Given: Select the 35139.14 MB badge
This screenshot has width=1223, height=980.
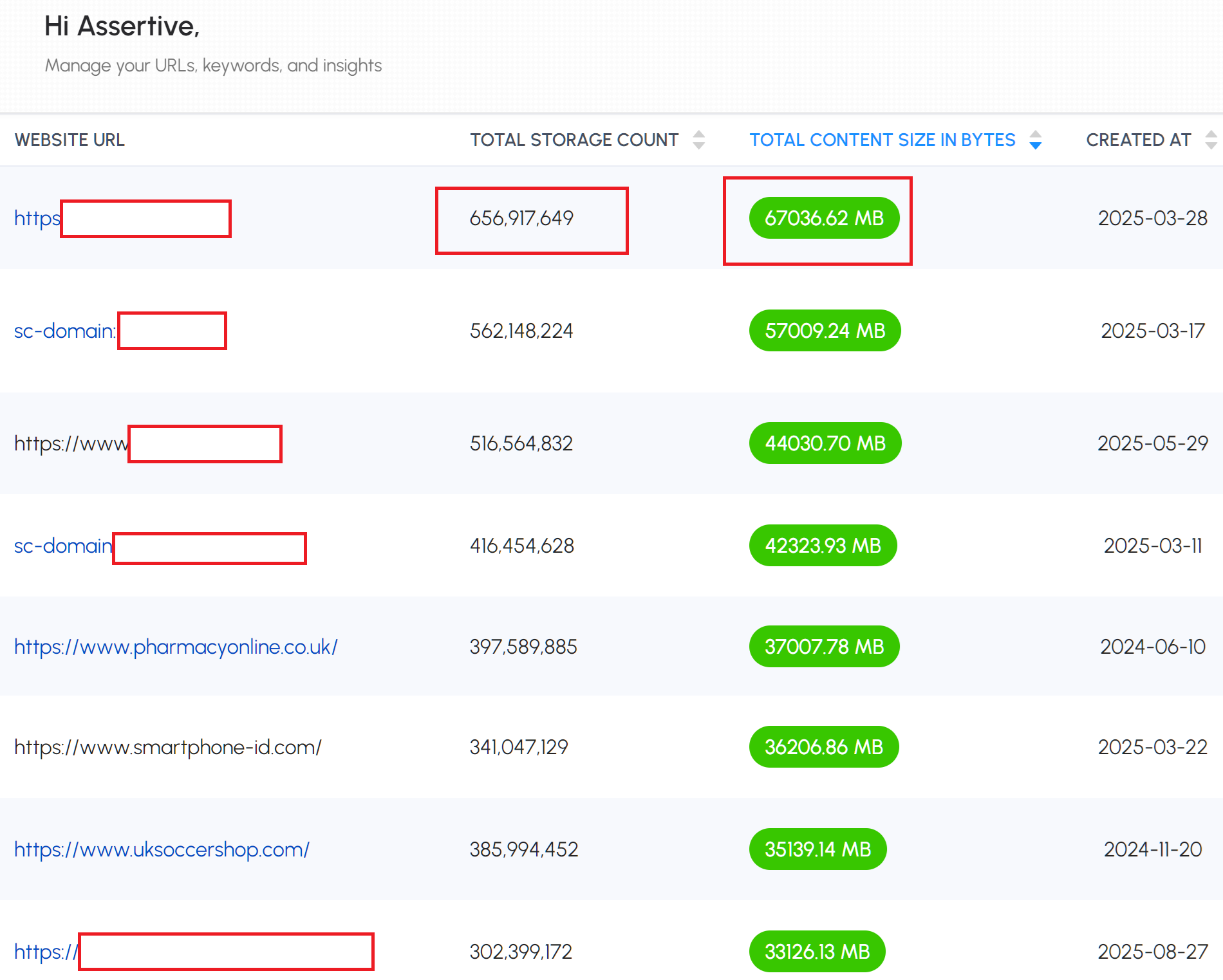Looking at the screenshot, I should (x=817, y=849).
